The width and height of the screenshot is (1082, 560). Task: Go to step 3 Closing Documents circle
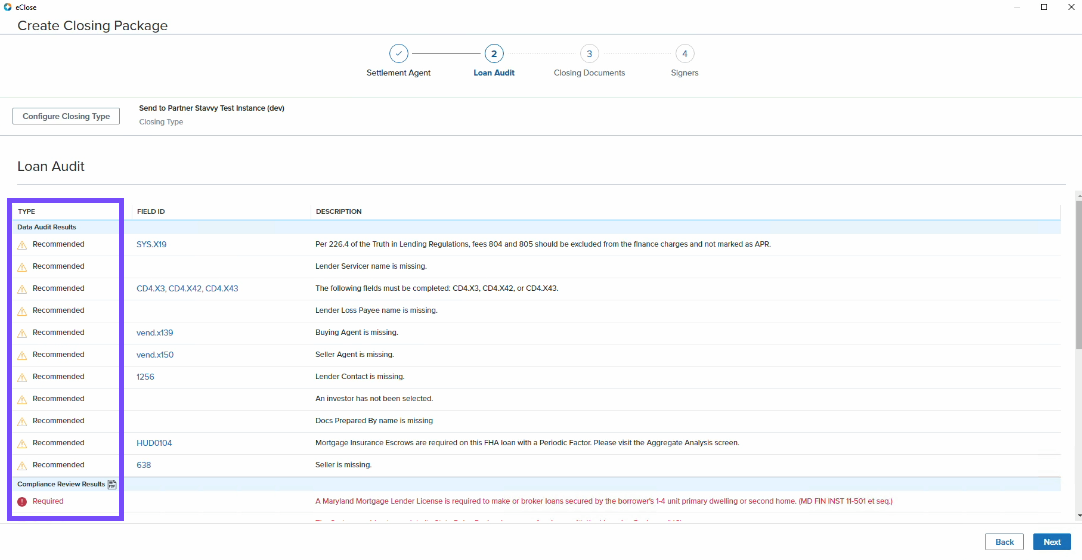tap(589, 54)
